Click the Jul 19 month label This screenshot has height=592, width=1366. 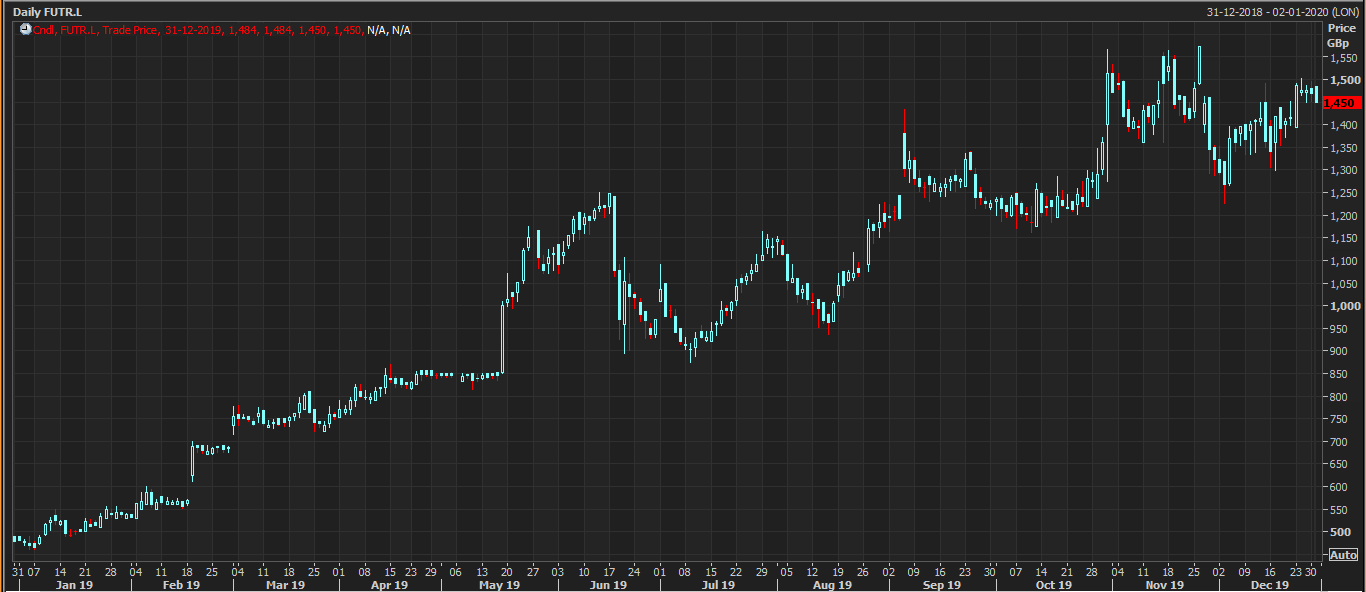click(718, 585)
